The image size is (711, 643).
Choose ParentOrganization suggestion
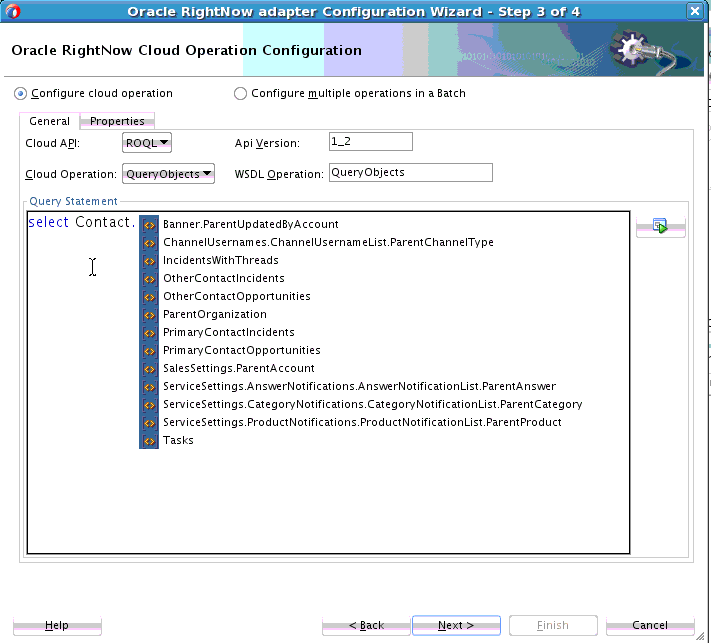point(215,315)
